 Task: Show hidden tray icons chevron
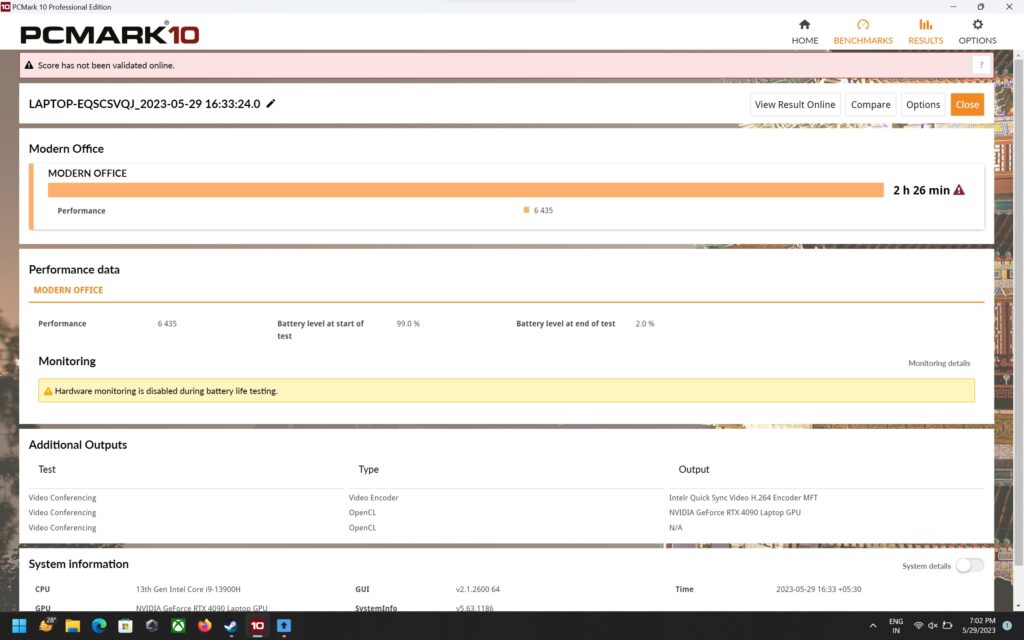[872, 626]
